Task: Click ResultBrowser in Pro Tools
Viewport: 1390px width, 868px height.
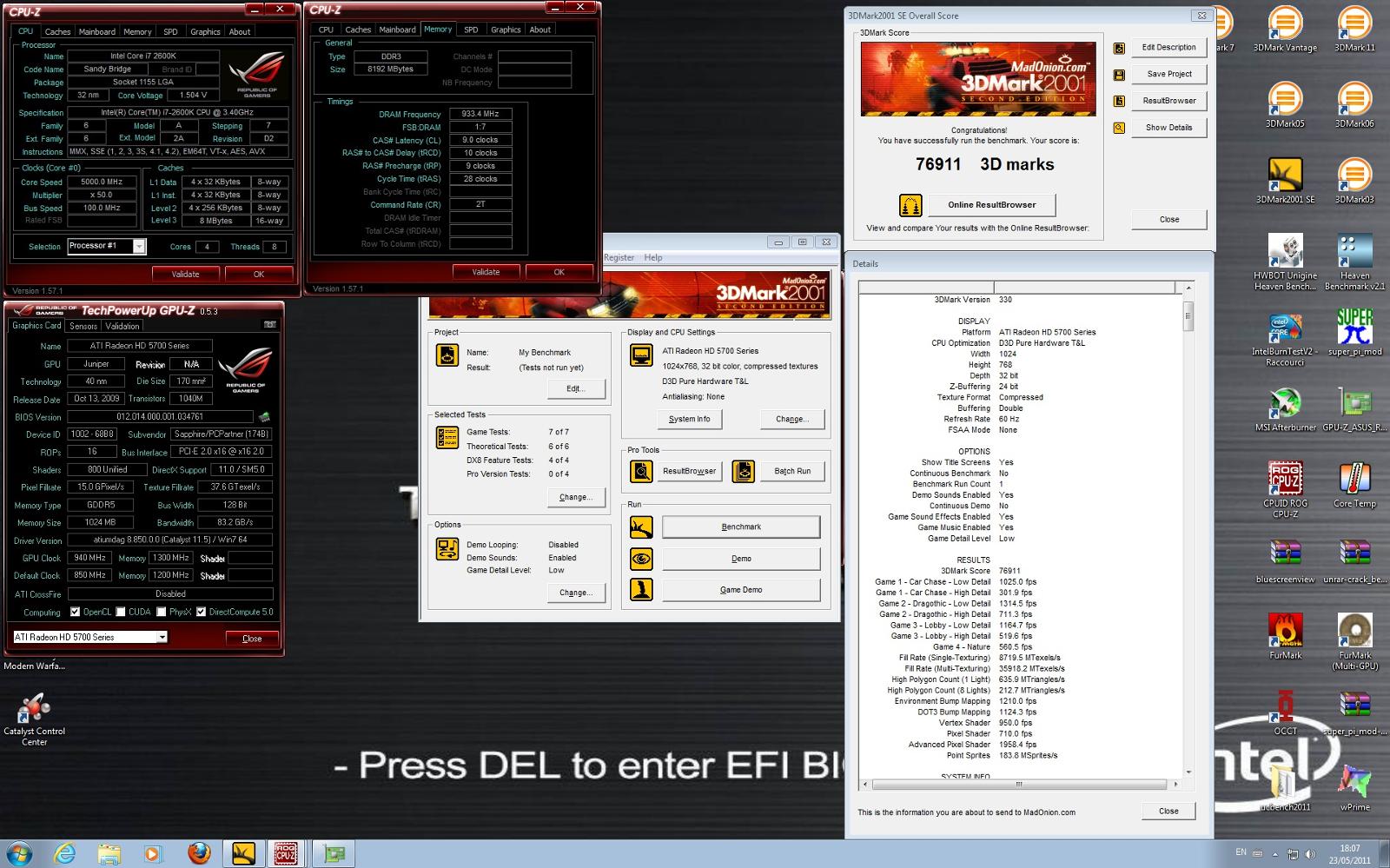Action: click(x=689, y=471)
